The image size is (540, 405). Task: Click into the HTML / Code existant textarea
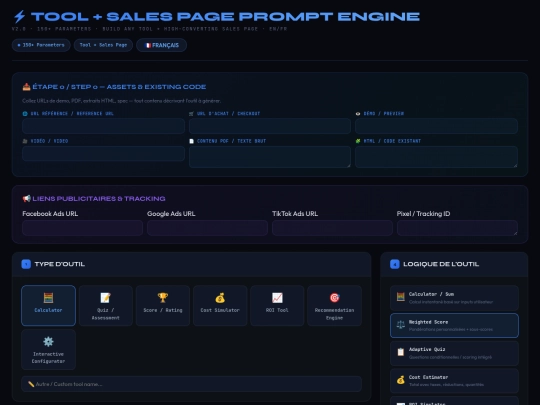(436, 157)
